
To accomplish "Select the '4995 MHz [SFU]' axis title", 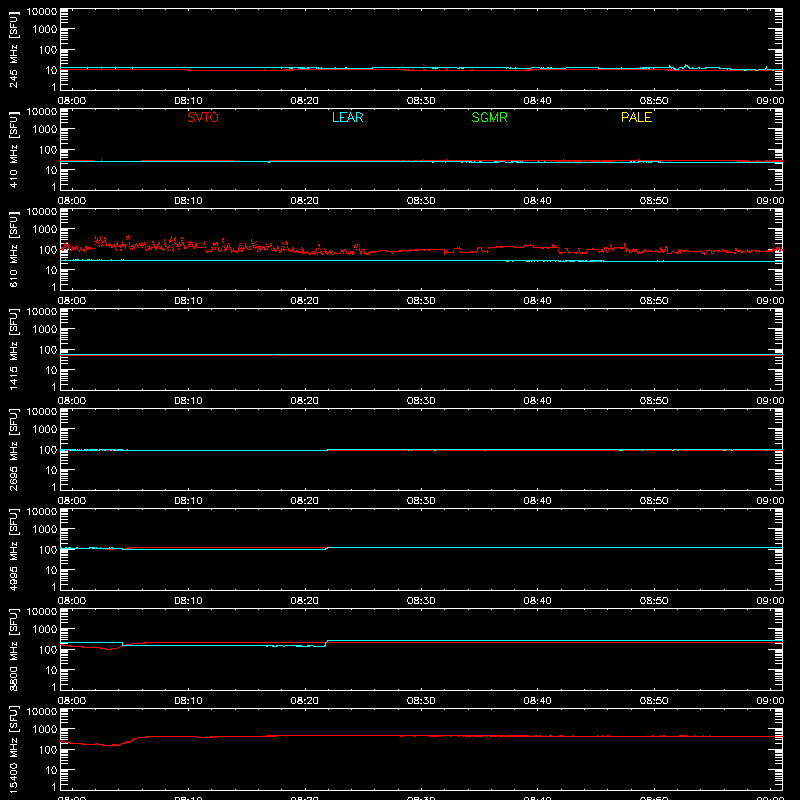I will pos(13,549).
